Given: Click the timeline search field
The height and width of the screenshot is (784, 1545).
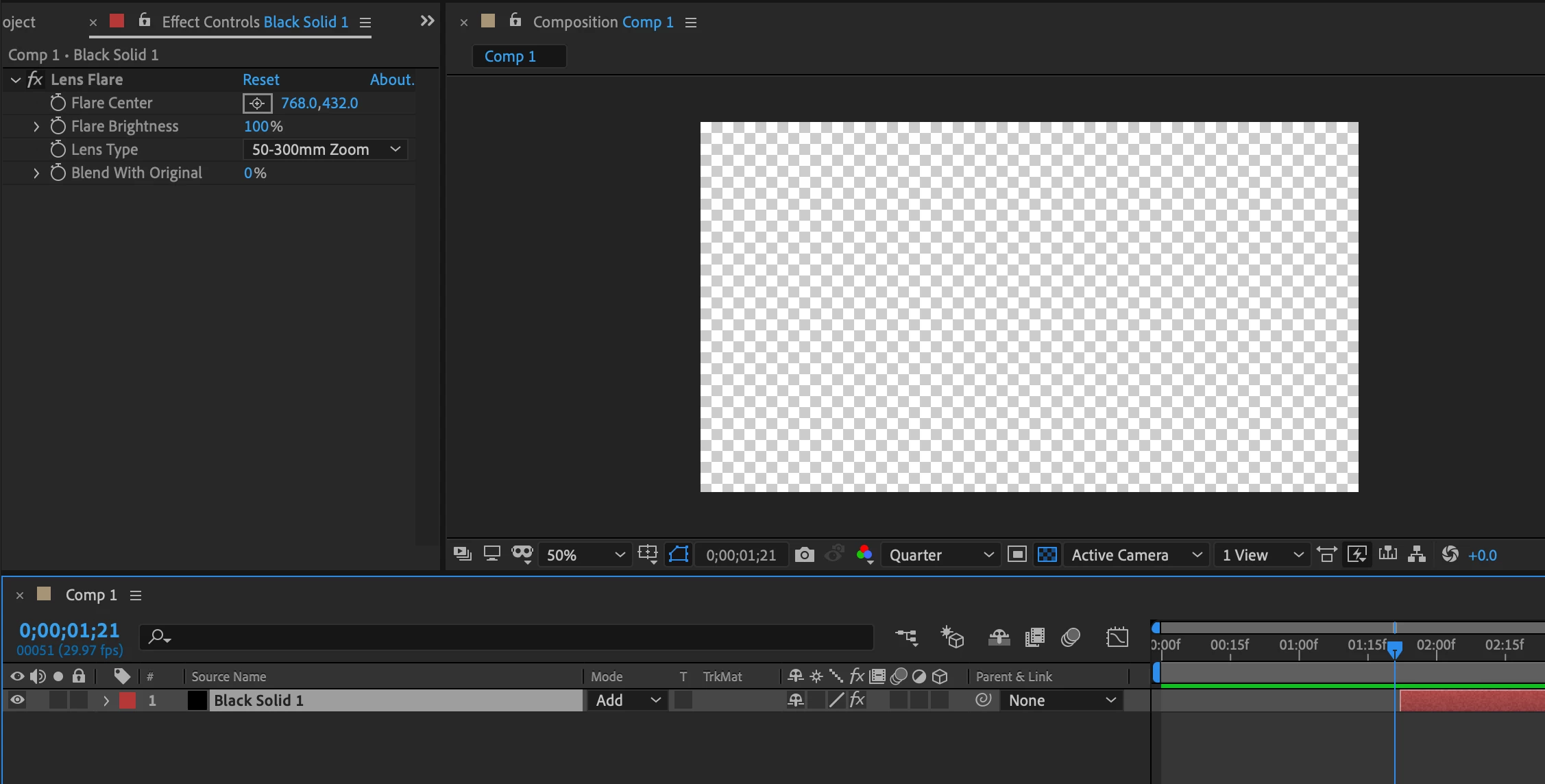Looking at the screenshot, I should 507,637.
